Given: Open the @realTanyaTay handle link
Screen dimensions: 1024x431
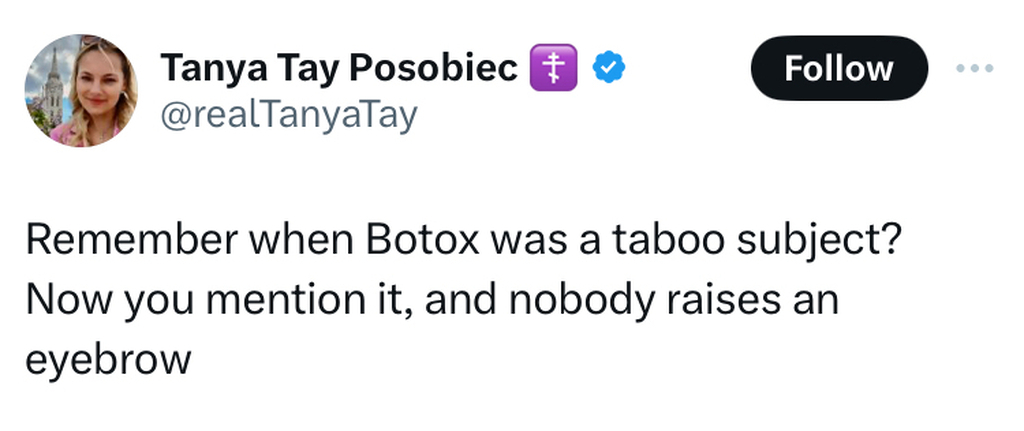Looking at the screenshot, I should point(289,116).
